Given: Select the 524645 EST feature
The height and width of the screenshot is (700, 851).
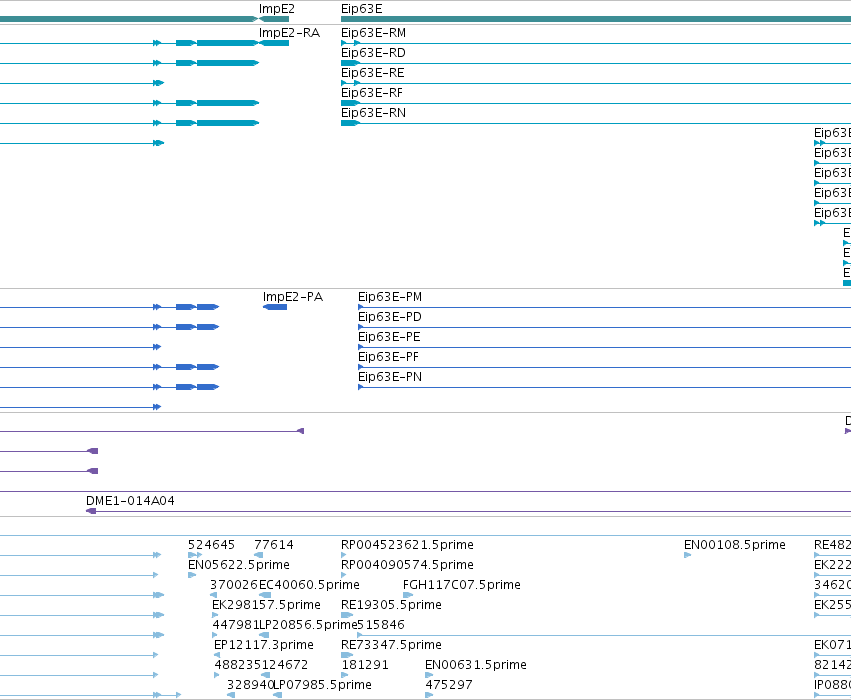Looking at the screenshot, I should [x=195, y=555].
